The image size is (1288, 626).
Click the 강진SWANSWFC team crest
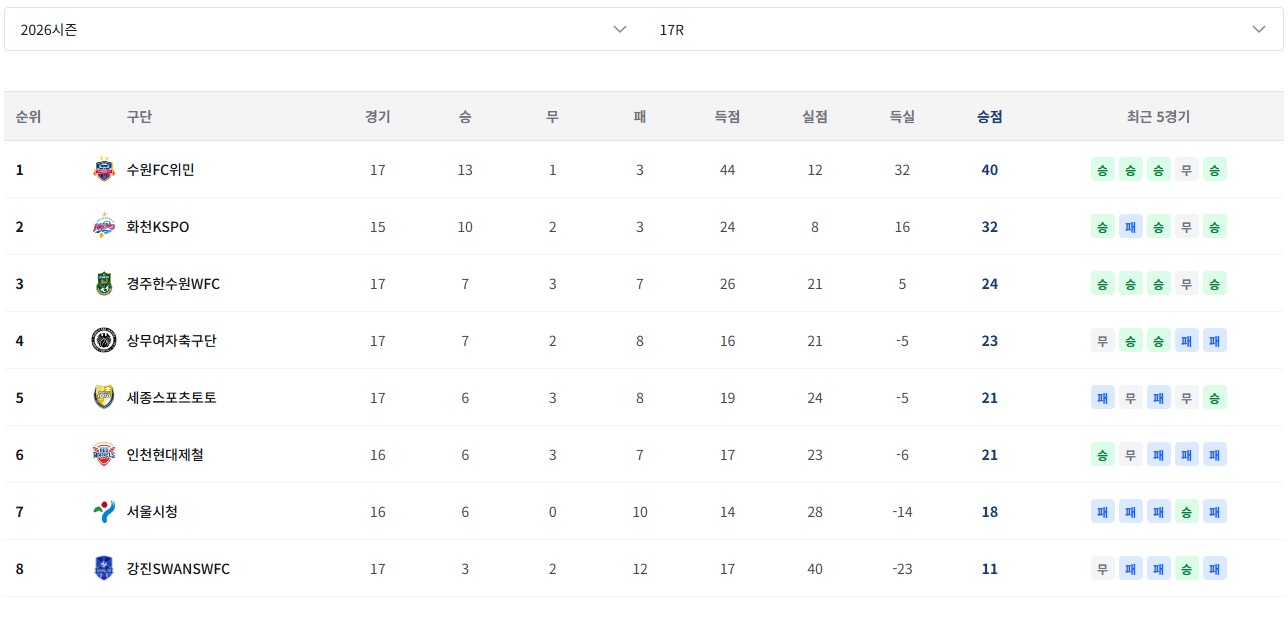pos(104,569)
